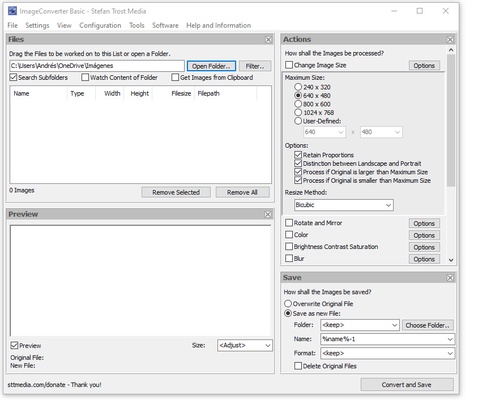Click Convert and Save button
The image size is (478, 400).
(407, 385)
